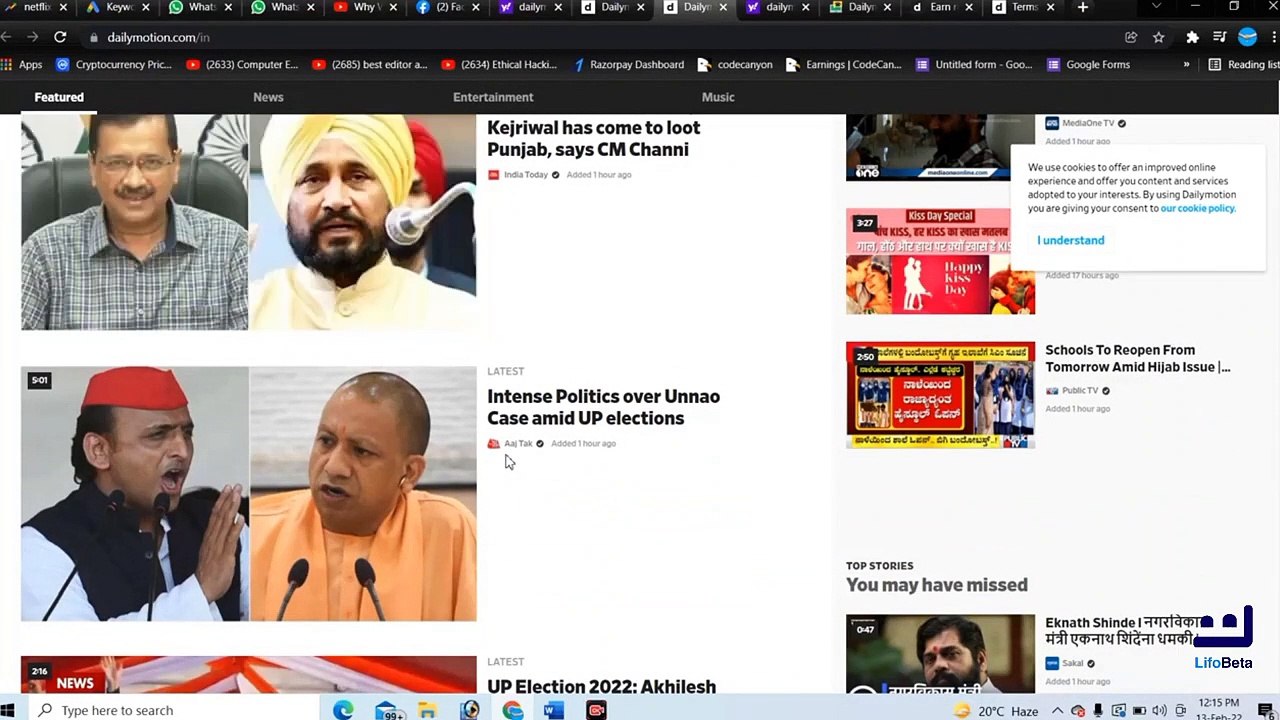The height and width of the screenshot is (720, 1280).
Task: Reload the page with the refresh icon
Action: coord(60,37)
